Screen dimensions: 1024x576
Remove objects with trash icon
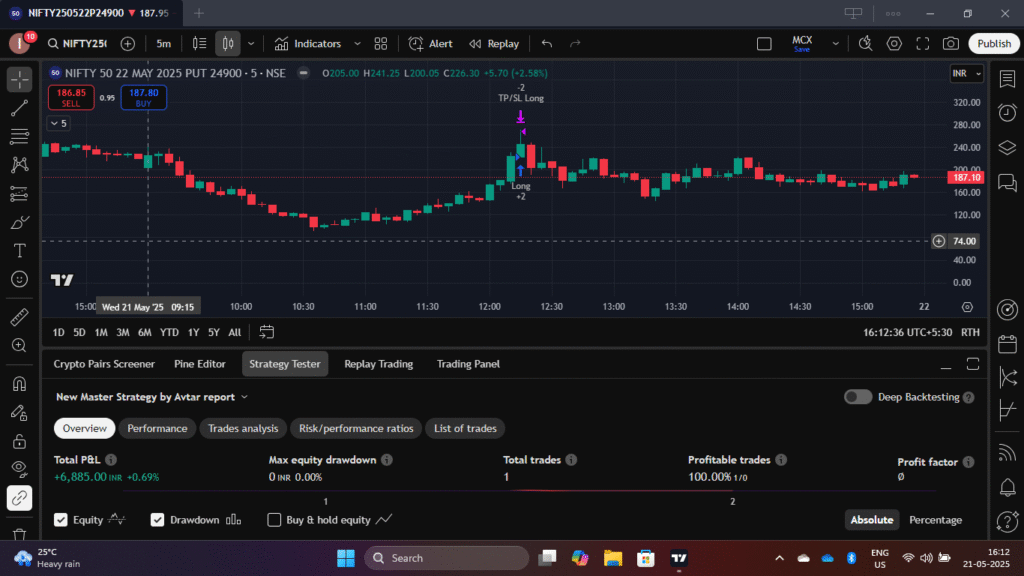(20, 534)
